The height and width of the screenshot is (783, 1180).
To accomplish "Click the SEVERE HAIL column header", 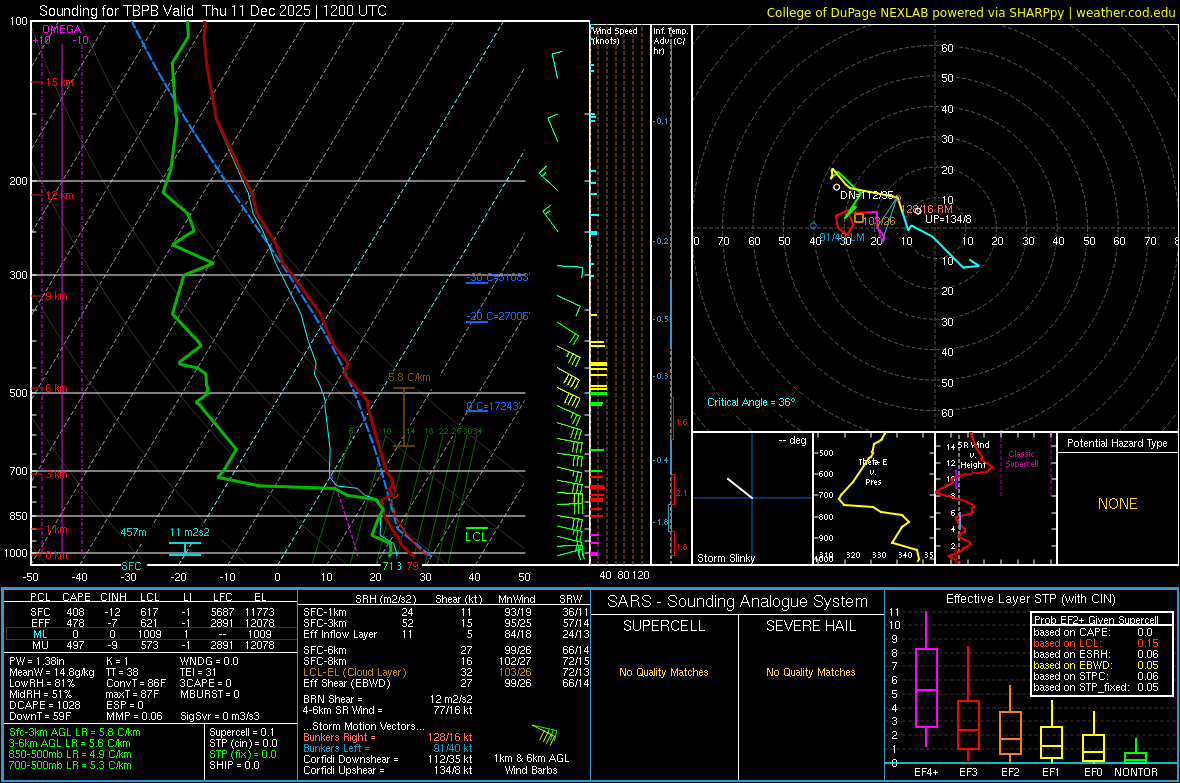I will tap(810, 626).
